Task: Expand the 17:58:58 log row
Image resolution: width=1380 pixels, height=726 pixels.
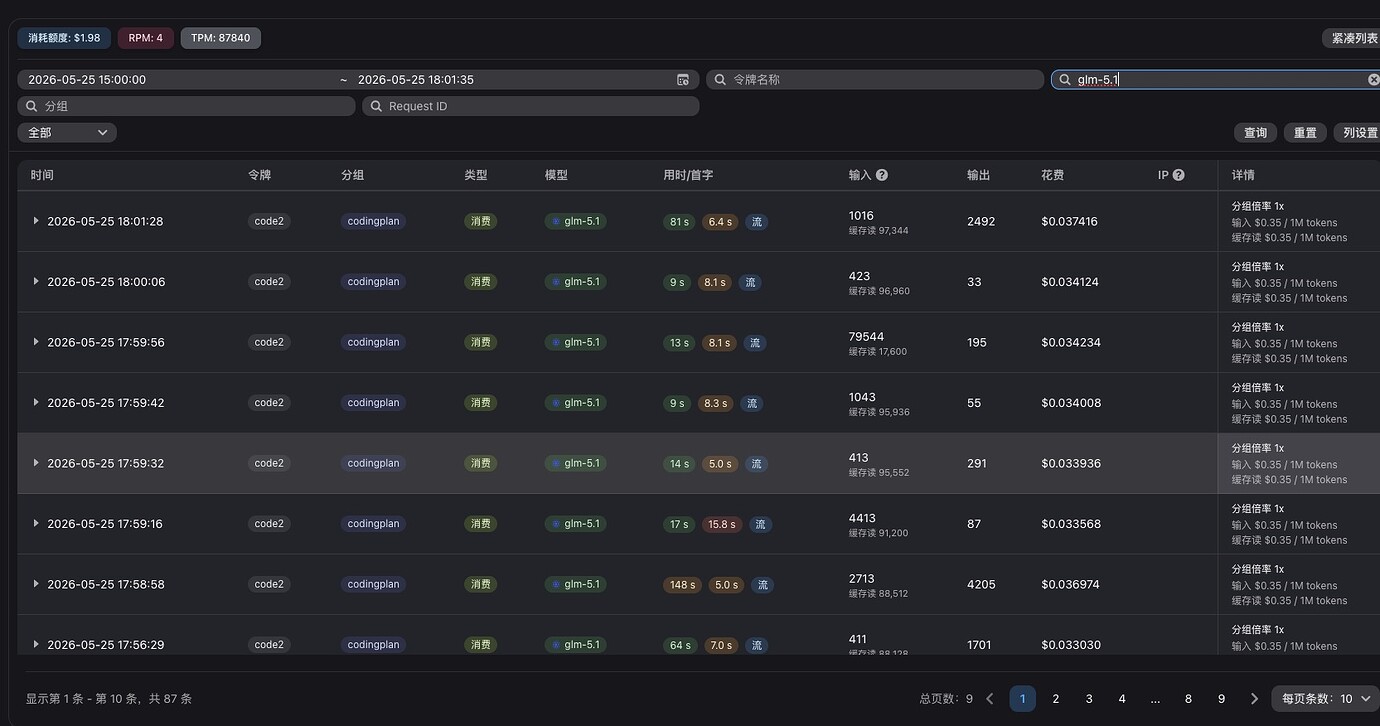Action: click(x=36, y=584)
